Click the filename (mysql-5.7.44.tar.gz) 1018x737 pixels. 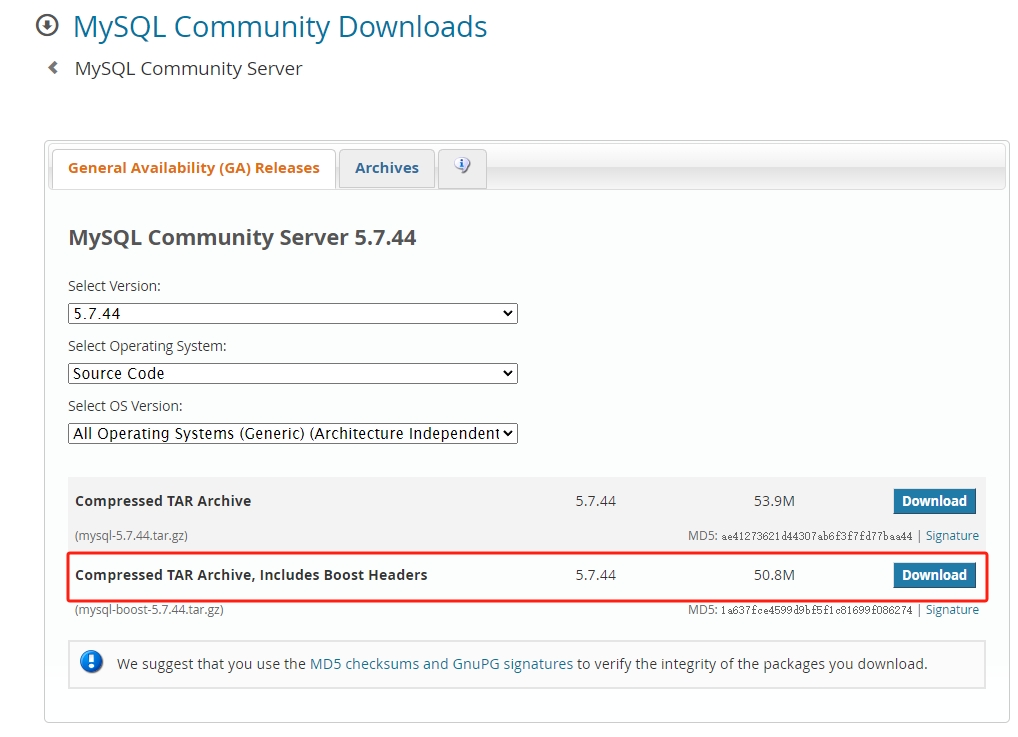coord(131,536)
